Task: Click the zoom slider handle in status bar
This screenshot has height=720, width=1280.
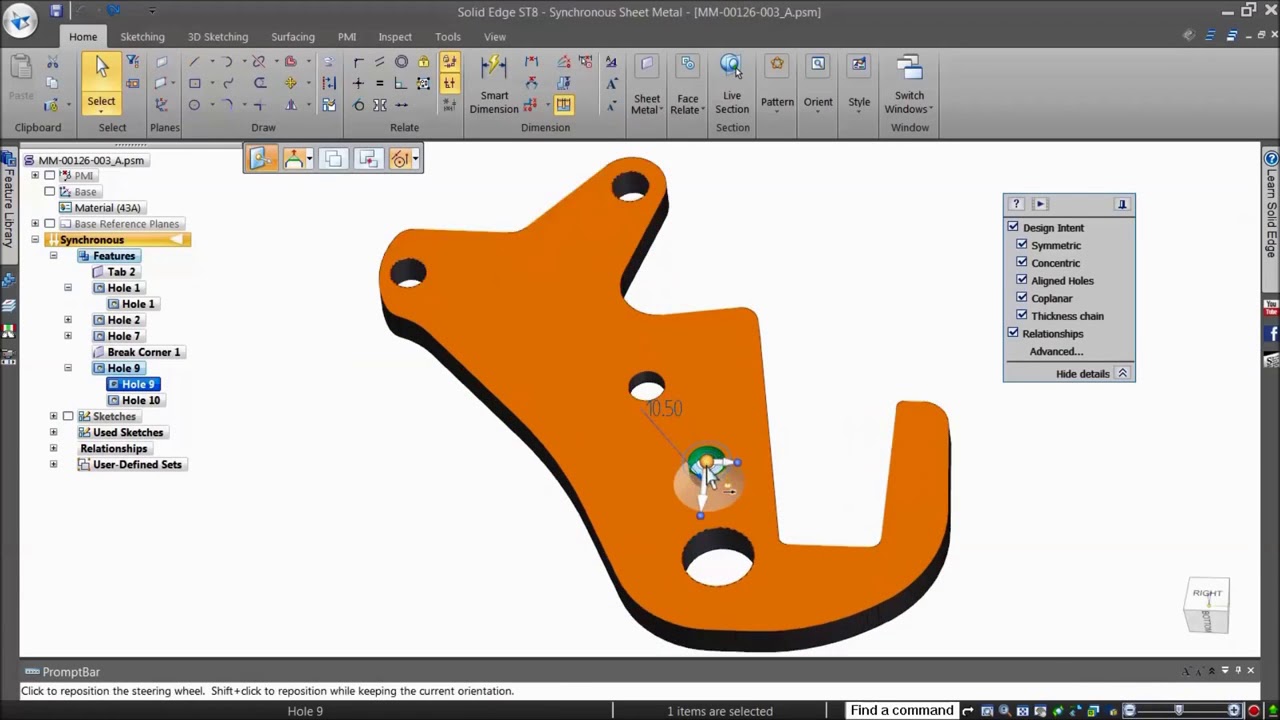Action: pos(1178,711)
